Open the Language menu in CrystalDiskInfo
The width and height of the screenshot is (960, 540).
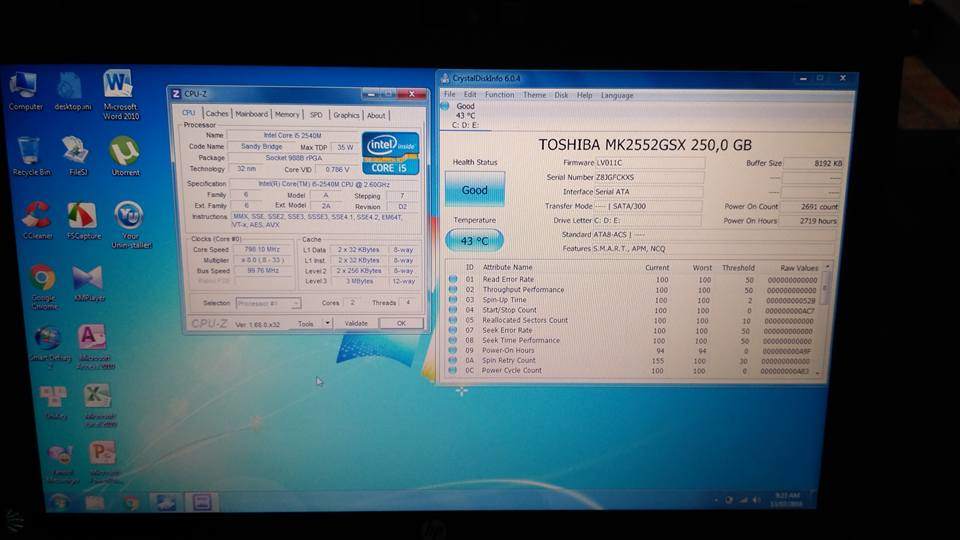617,96
